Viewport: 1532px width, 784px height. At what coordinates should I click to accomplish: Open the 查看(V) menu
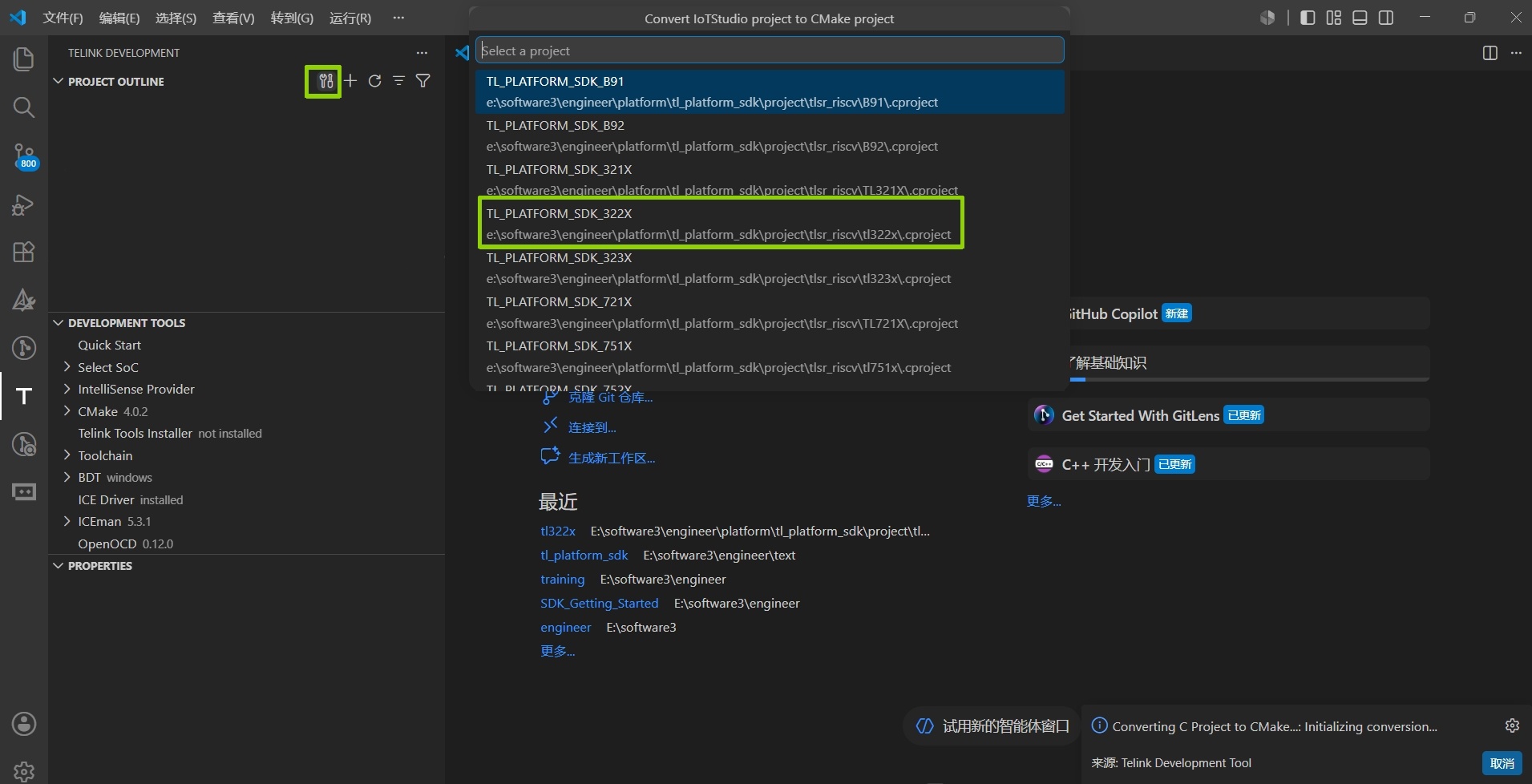[233, 18]
